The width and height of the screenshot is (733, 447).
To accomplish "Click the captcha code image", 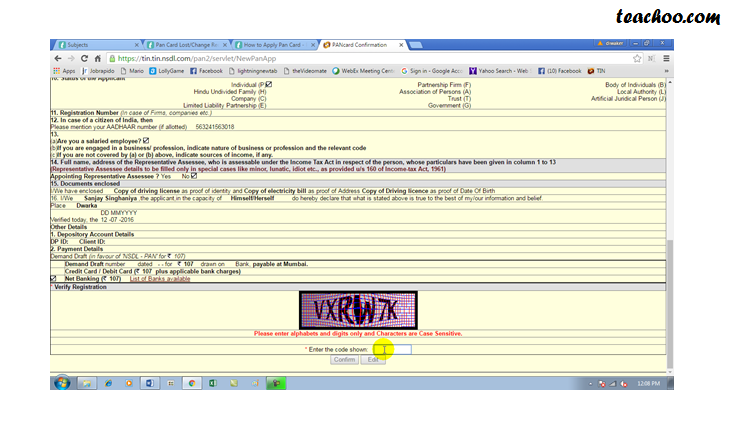I will (x=358, y=310).
